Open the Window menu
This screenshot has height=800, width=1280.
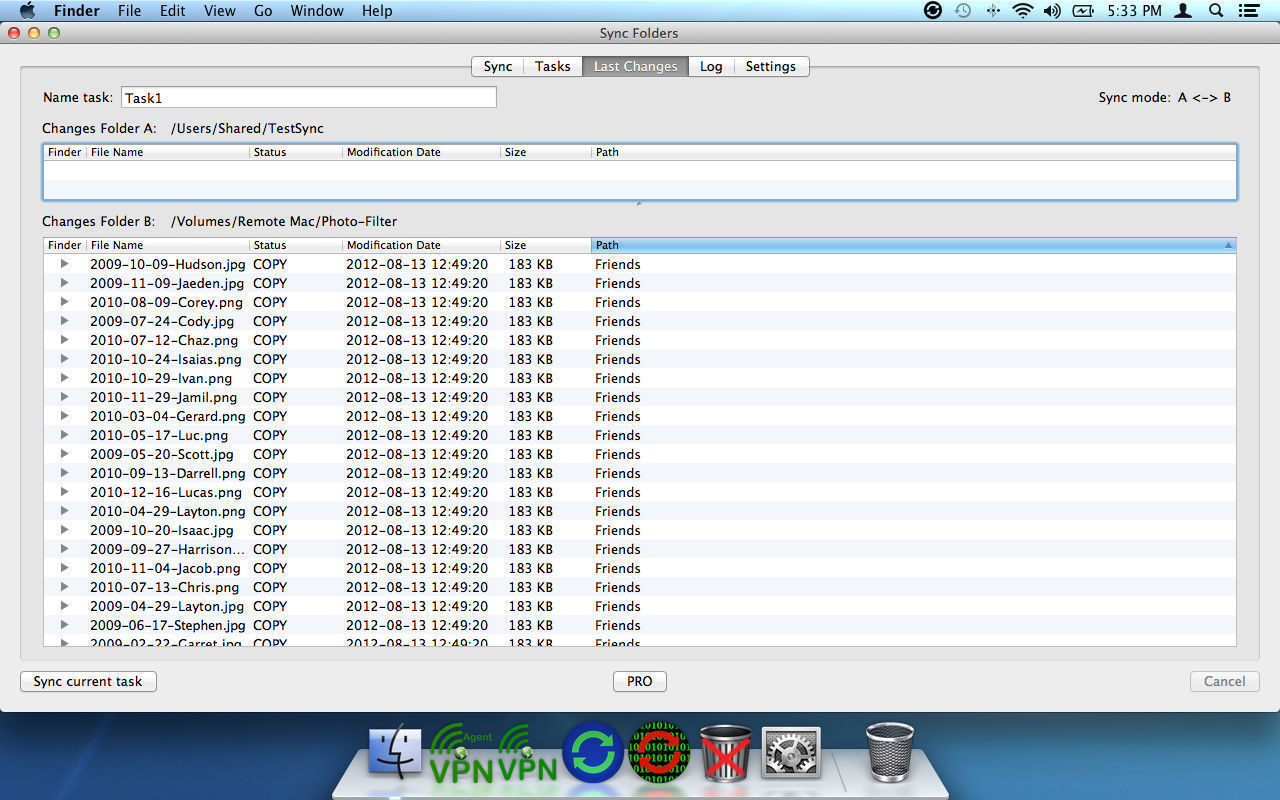point(317,11)
